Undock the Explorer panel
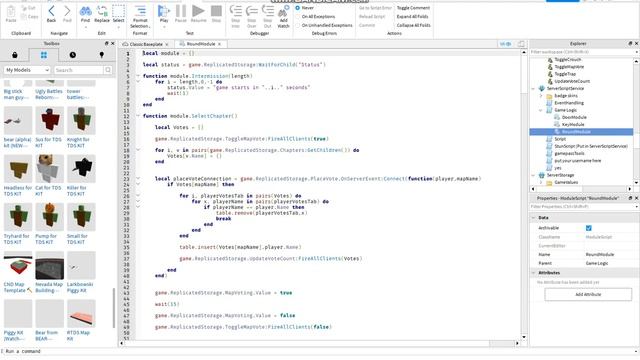The width and height of the screenshot is (640, 360). [x=630, y=43]
